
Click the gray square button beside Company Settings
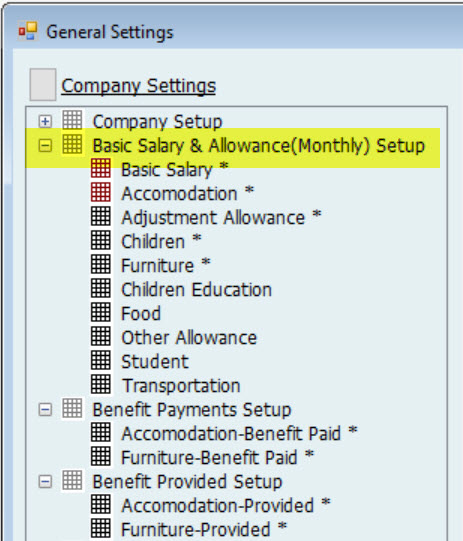coord(43,85)
